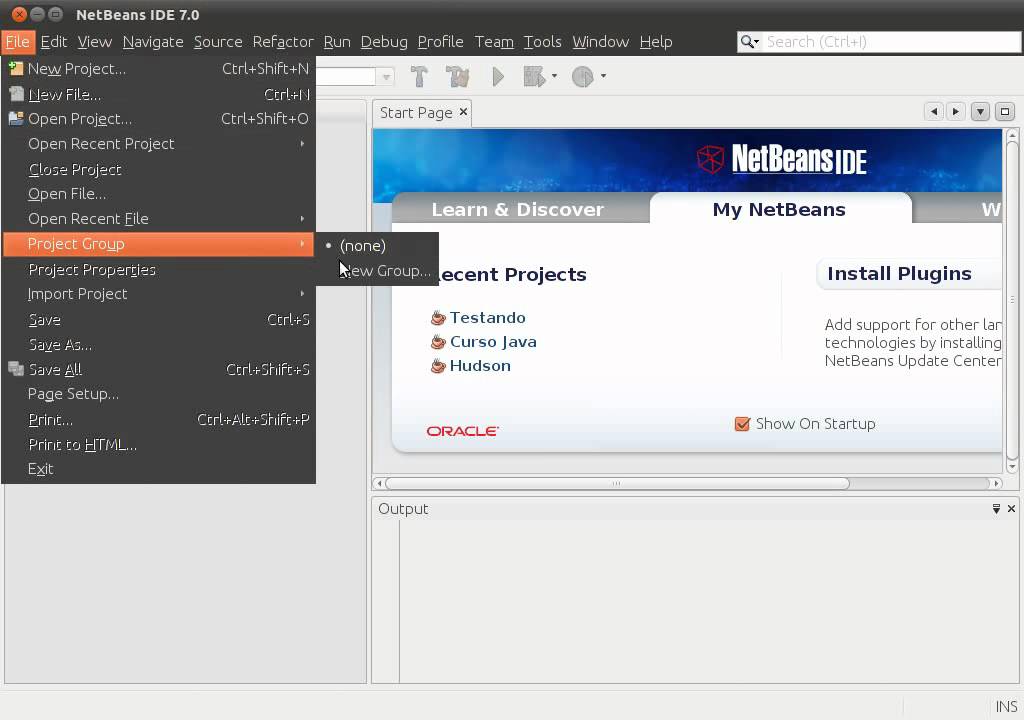The width and height of the screenshot is (1024, 720).
Task: Click scroll right arrow on horizontal scrollbar
Action: (996, 483)
